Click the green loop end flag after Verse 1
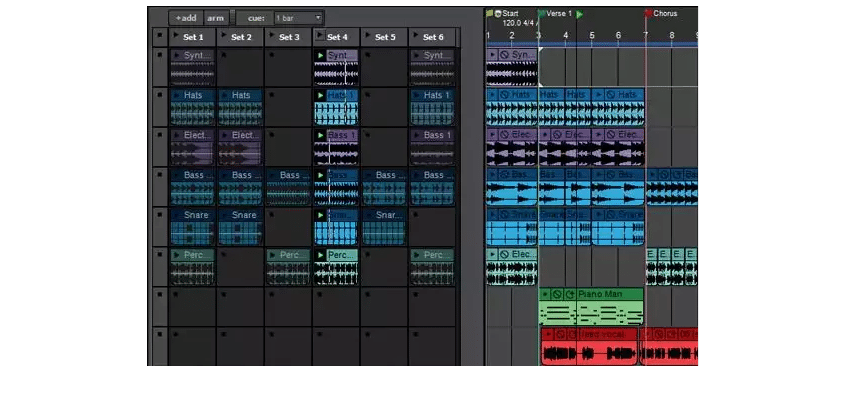 point(580,14)
